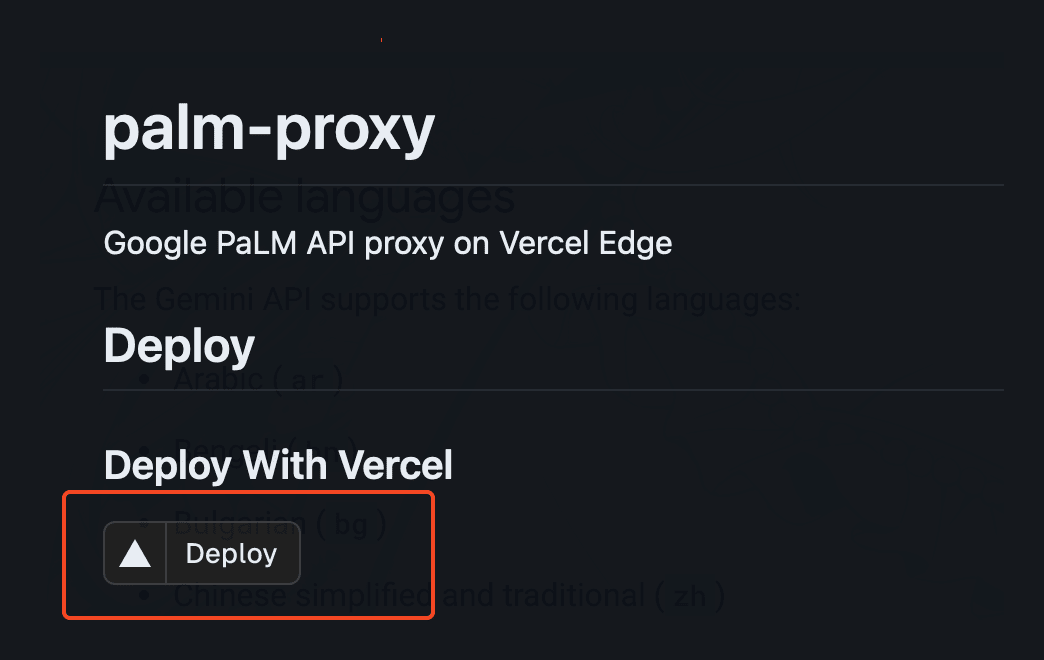
Task: Click the Vercel triangle logo icon
Action: (135, 553)
